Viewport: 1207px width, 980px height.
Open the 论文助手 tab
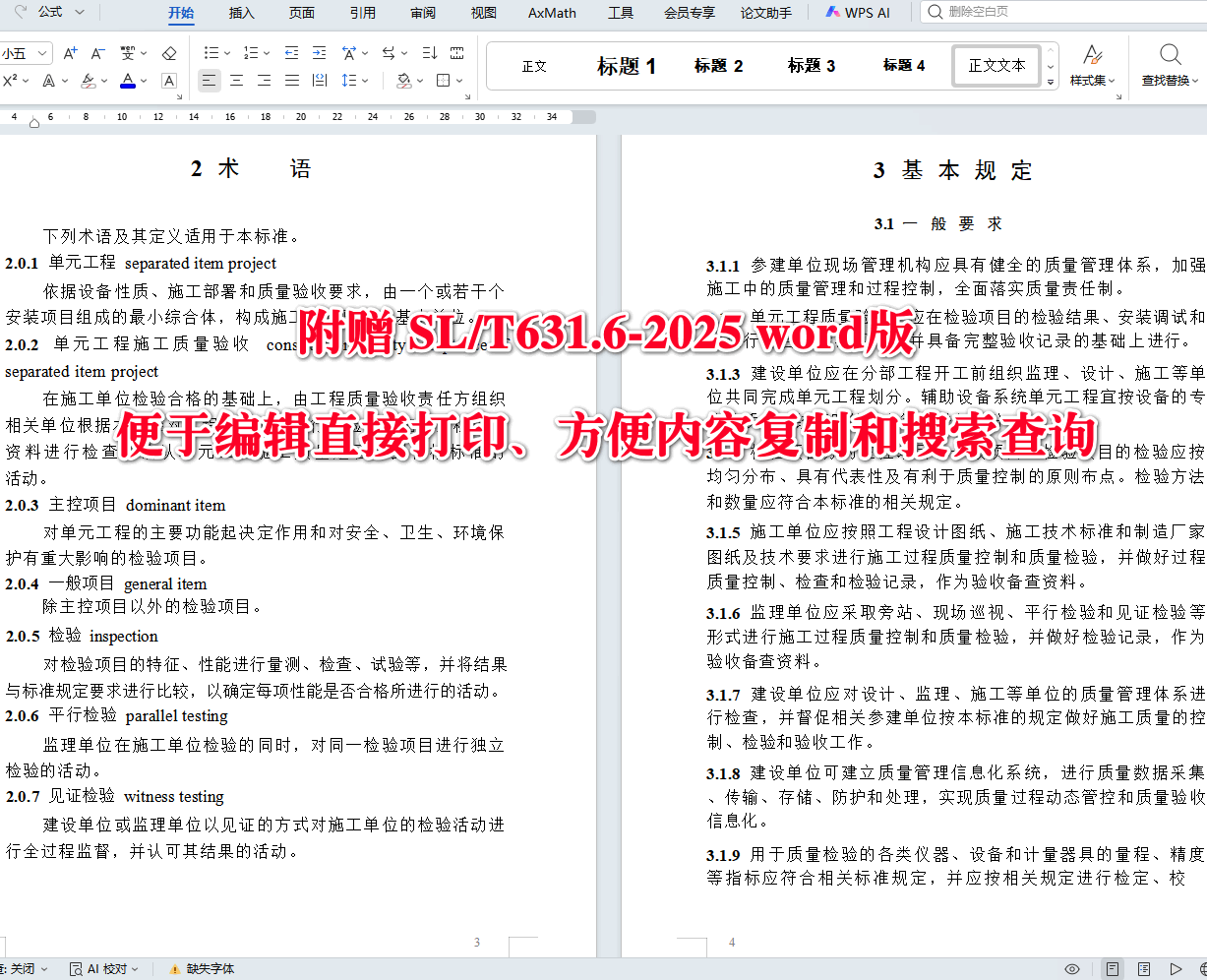coord(766,13)
